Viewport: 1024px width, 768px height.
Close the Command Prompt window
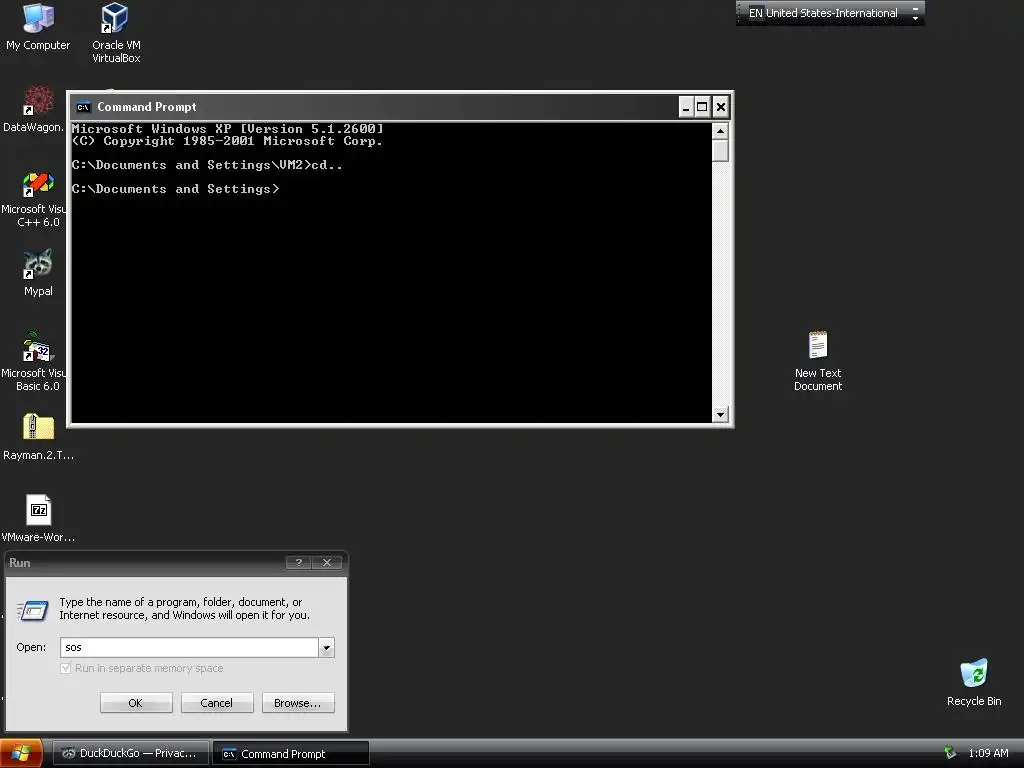coord(720,107)
